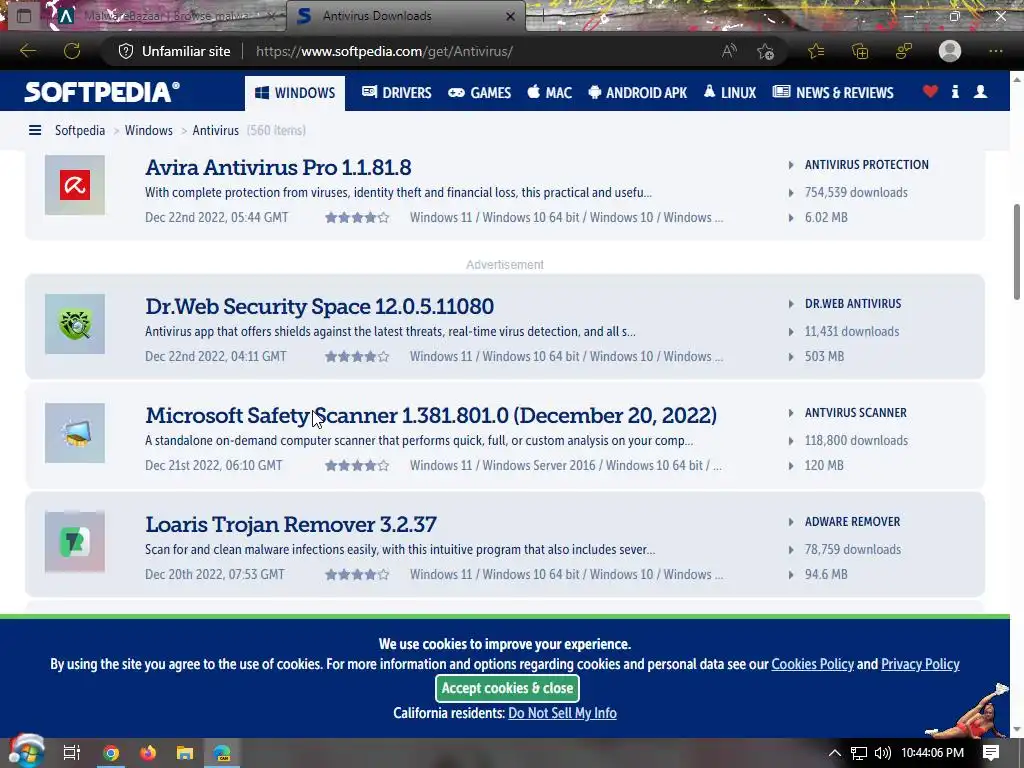Image resolution: width=1024 pixels, height=768 pixels.
Task: Click the Softpedia breadcrumb link
Action: 80,131
